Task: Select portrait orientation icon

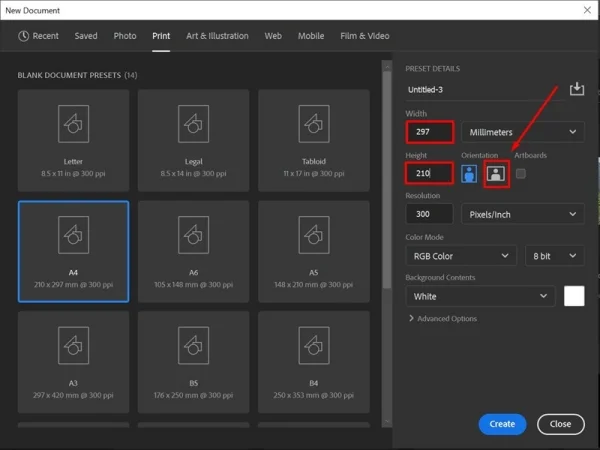Action: 469,174
